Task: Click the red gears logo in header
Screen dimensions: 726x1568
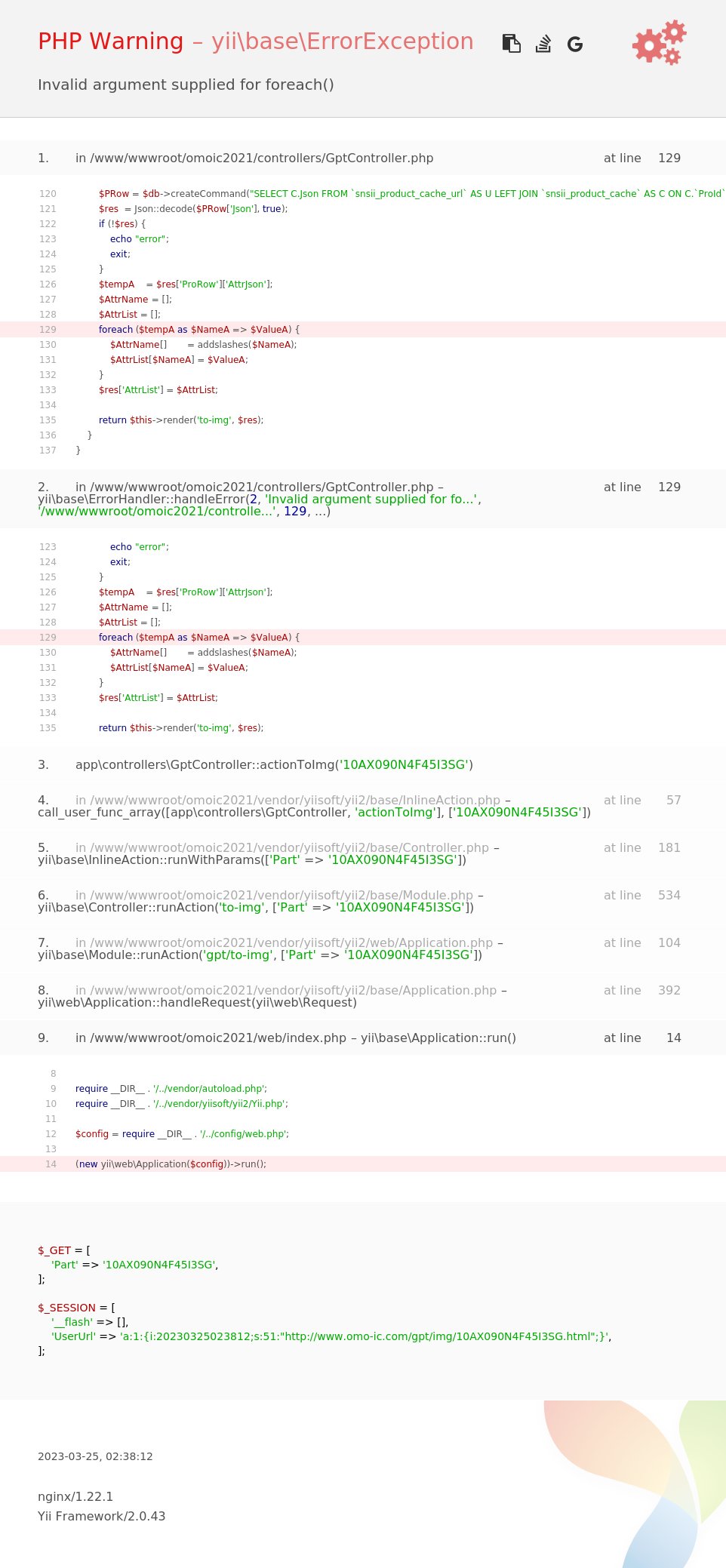Action: [x=659, y=43]
